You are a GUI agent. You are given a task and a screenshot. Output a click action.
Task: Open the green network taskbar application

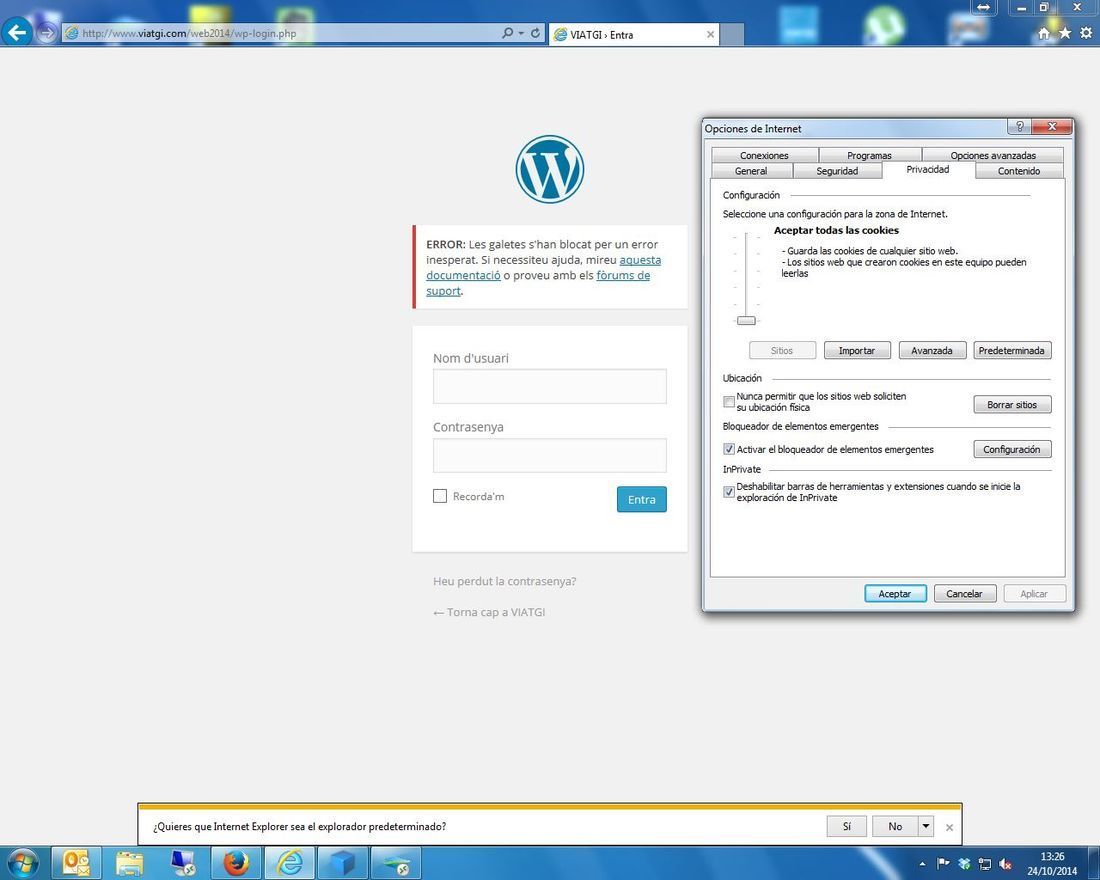(396, 862)
